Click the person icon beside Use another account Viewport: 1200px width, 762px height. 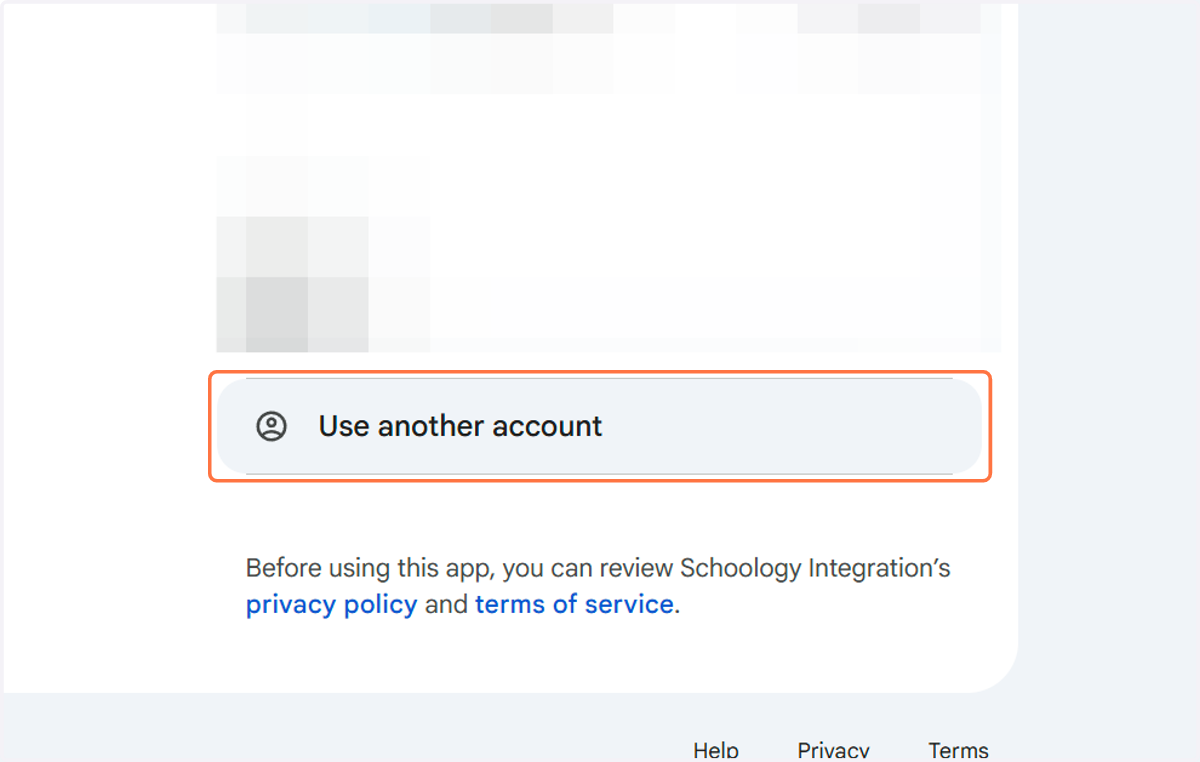pyautogui.click(x=271, y=426)
